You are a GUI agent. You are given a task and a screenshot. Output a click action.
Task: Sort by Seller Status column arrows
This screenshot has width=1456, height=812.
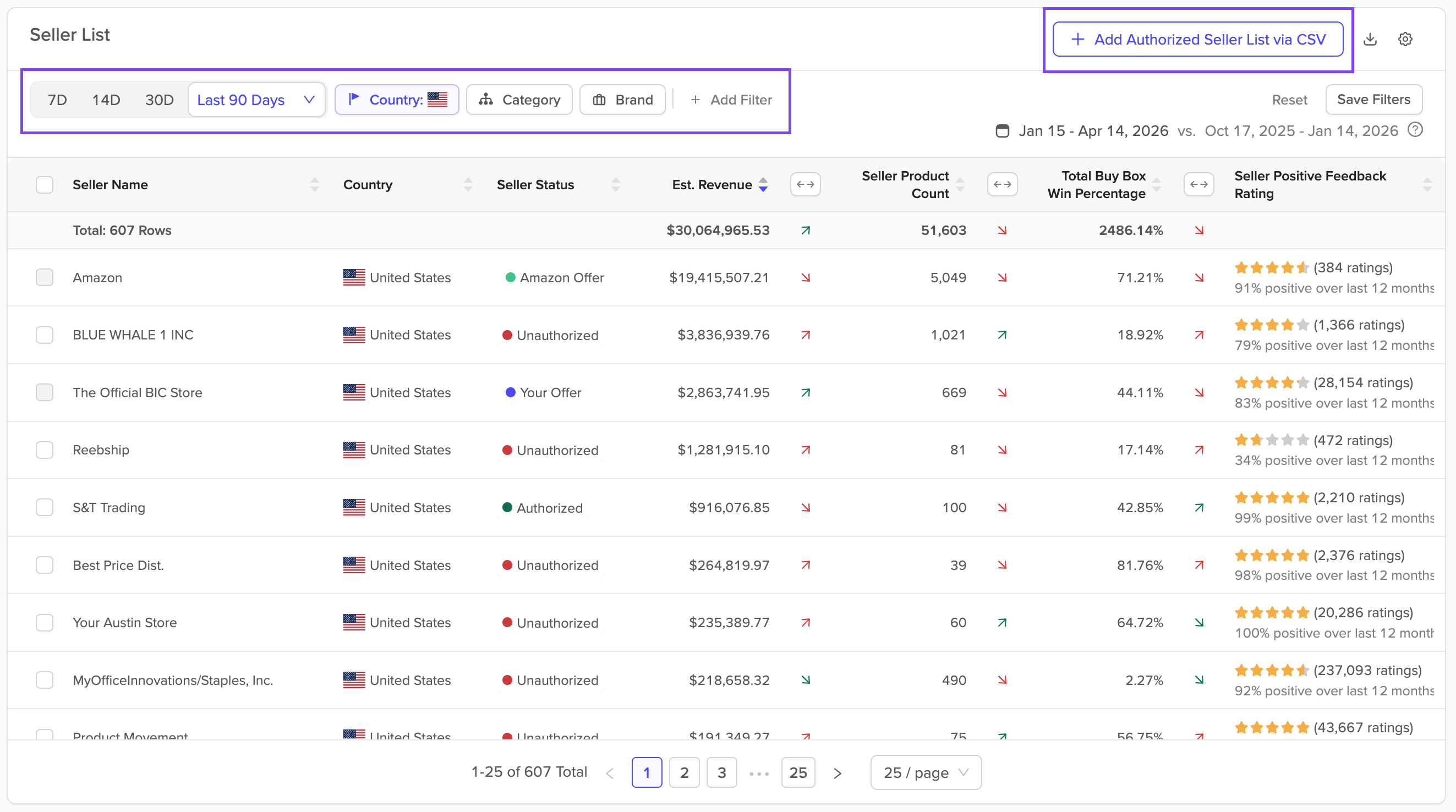616,184
